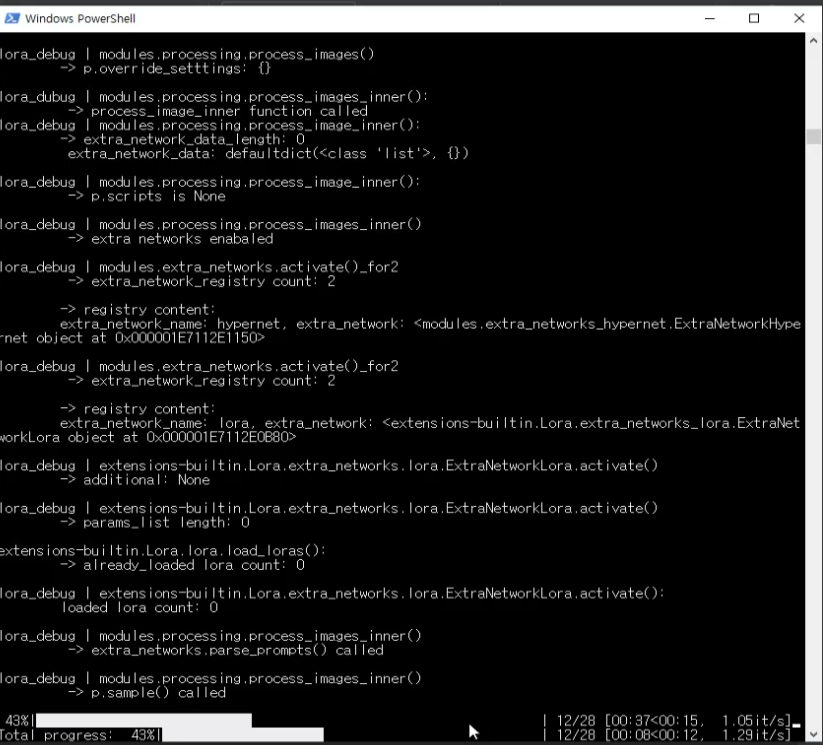823x745 pixels.
Task: Click the 'Total progress: 43%' label
Action: (77, 735)
